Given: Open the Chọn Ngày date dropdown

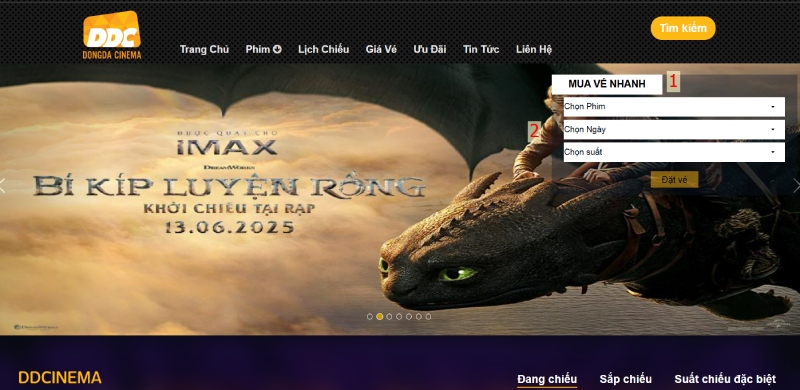Looking at the screenshot, I should 674,130.
